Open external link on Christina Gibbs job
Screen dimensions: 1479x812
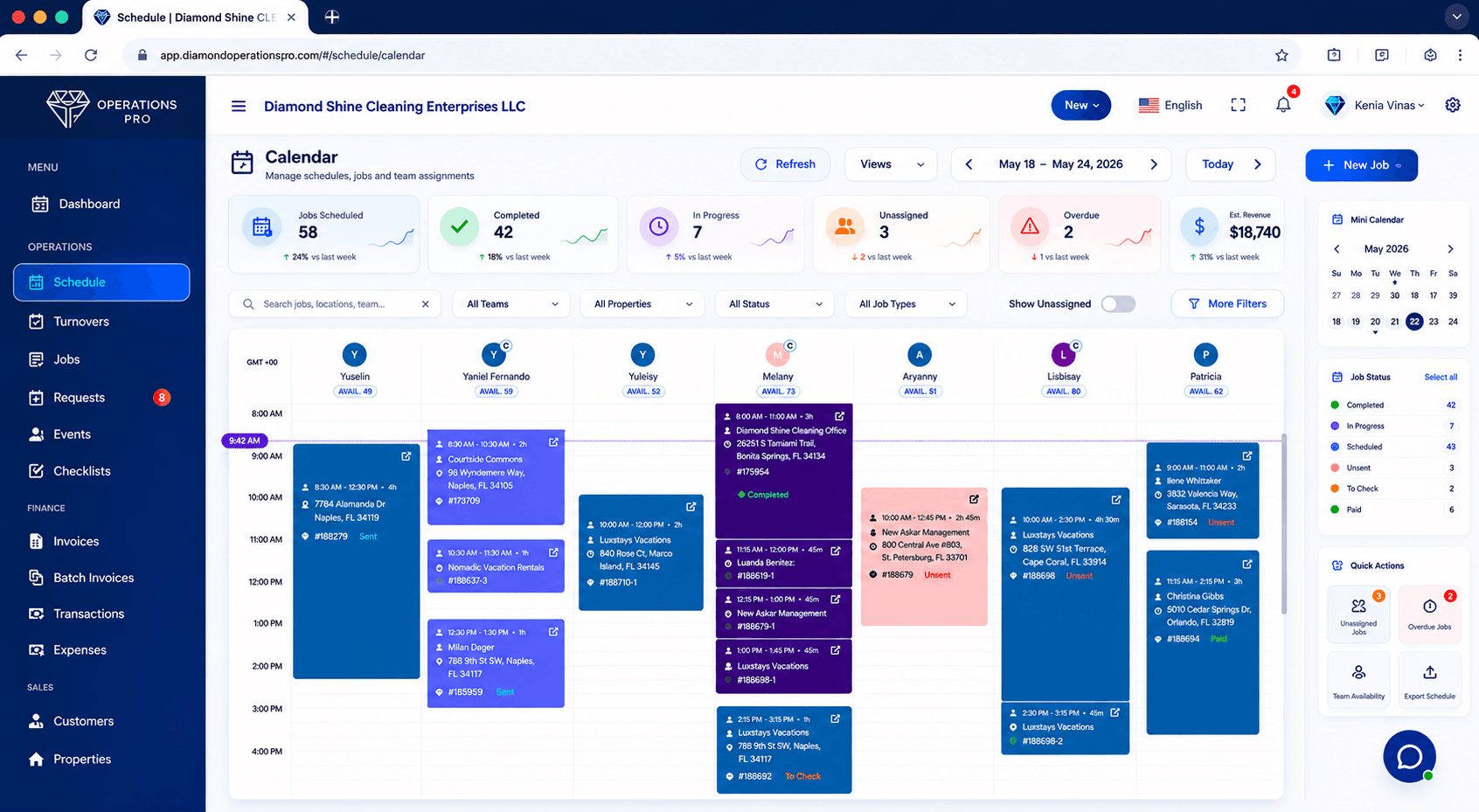coord(1247,564)
